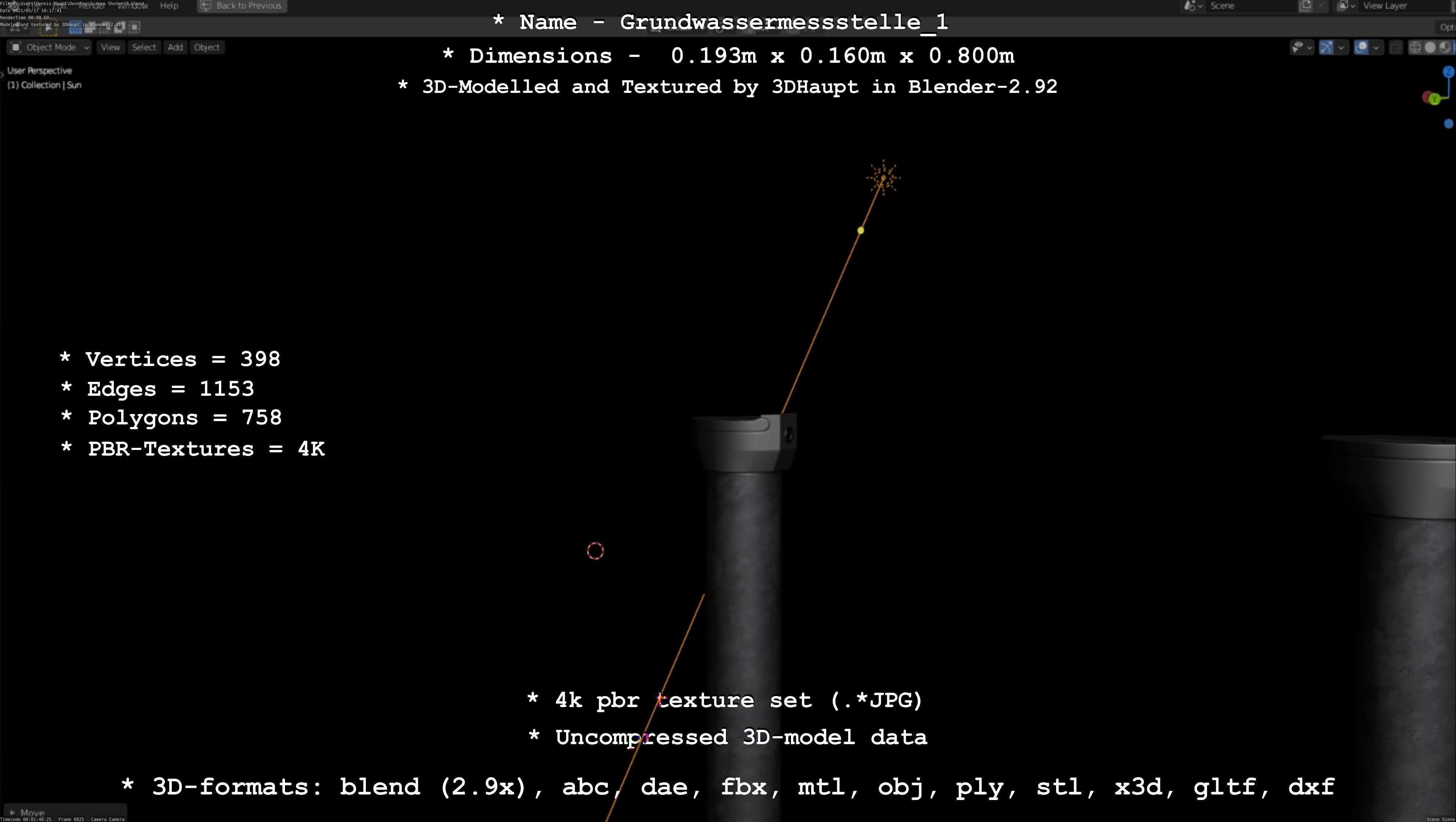Image resolution: width=1456 pixels, height=822 pixels.
Task: Open the Help menu
Action: tap(169, 6)
